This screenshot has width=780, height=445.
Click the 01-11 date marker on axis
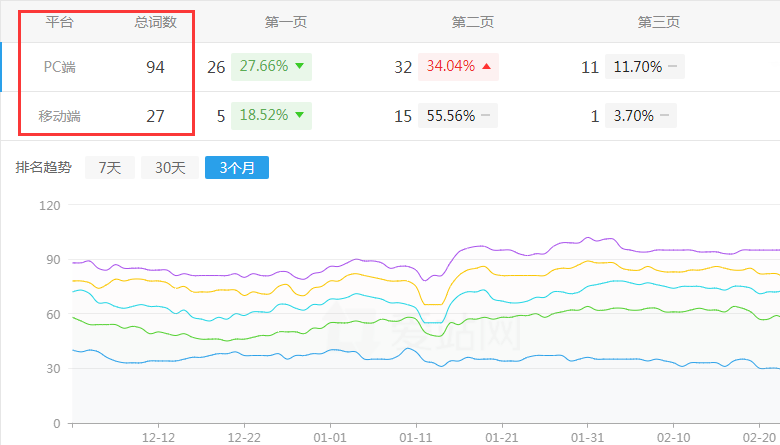click(x=415, y=438)
